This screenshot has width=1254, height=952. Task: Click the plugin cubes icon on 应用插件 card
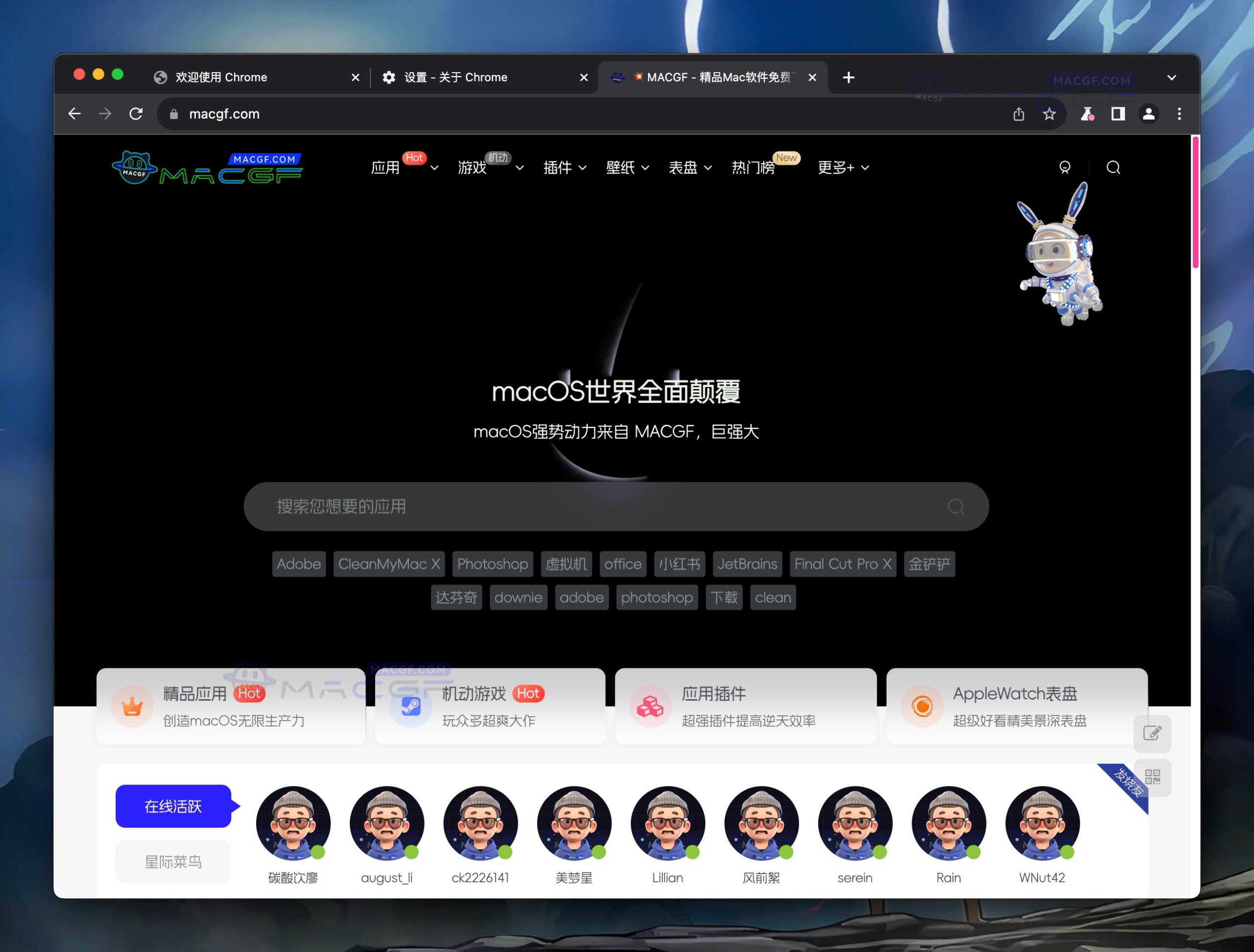650,707
